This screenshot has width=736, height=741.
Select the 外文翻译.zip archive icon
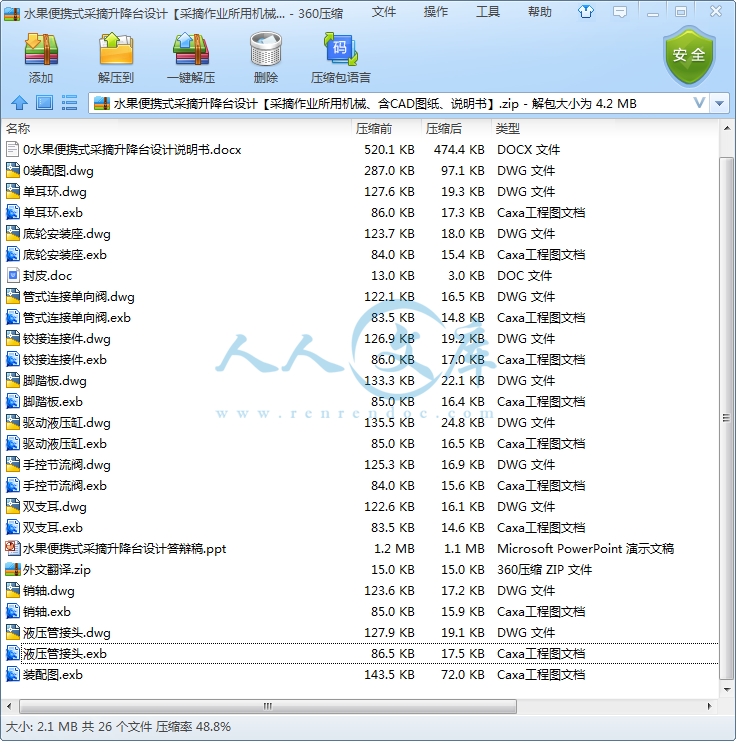pyautogui.click(x=13, y=569)
